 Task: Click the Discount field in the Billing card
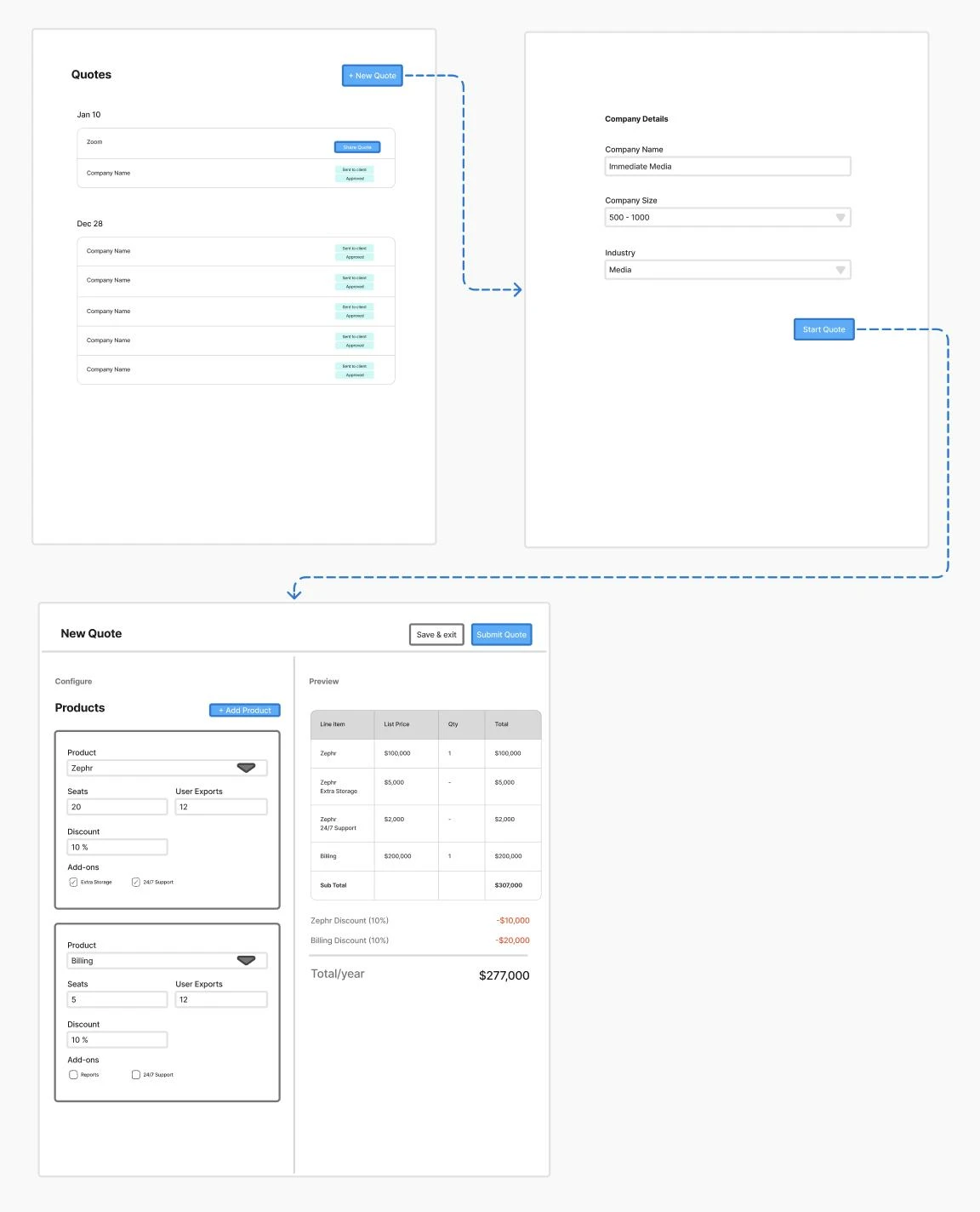point(117,1040)
